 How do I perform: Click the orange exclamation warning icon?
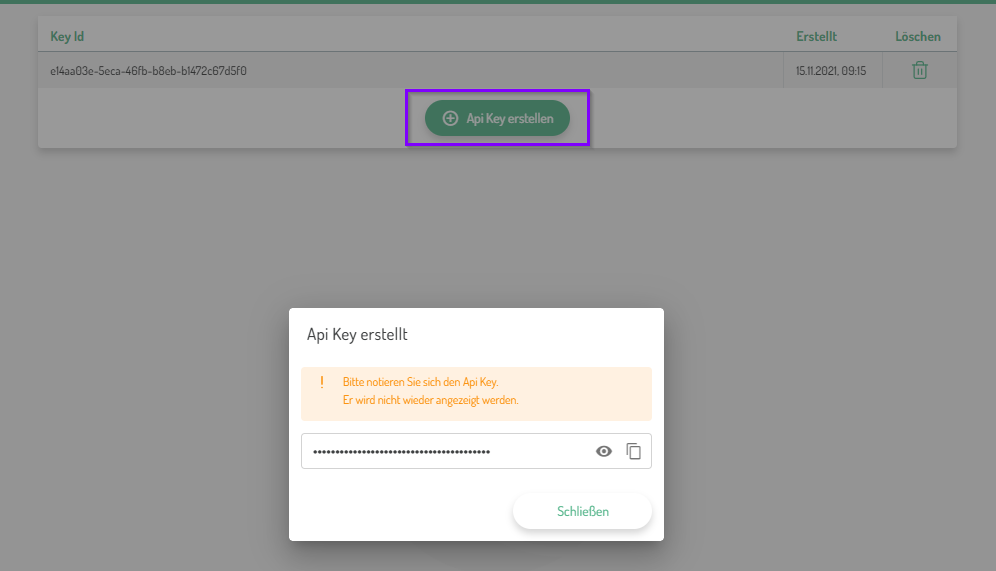point(322,382)
